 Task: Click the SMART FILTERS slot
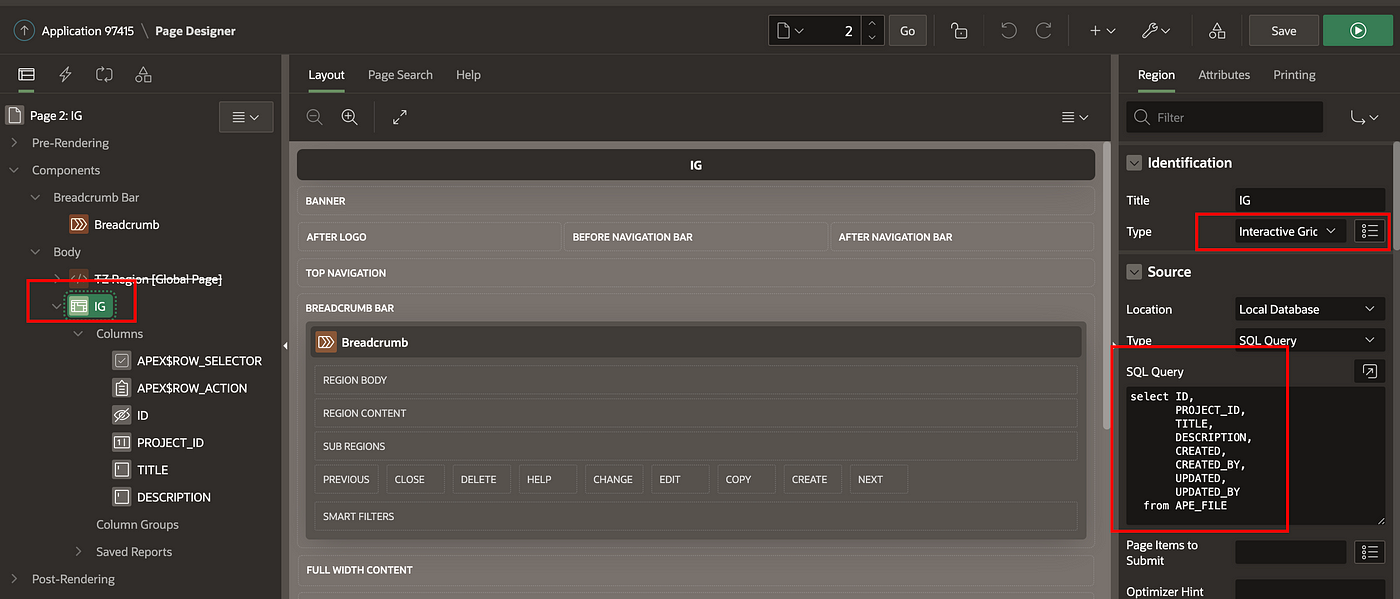click(696, 516)
